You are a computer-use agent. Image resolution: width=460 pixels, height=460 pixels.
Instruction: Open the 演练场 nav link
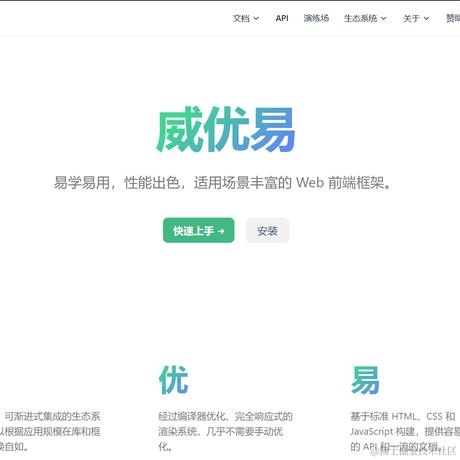(316, 18)
